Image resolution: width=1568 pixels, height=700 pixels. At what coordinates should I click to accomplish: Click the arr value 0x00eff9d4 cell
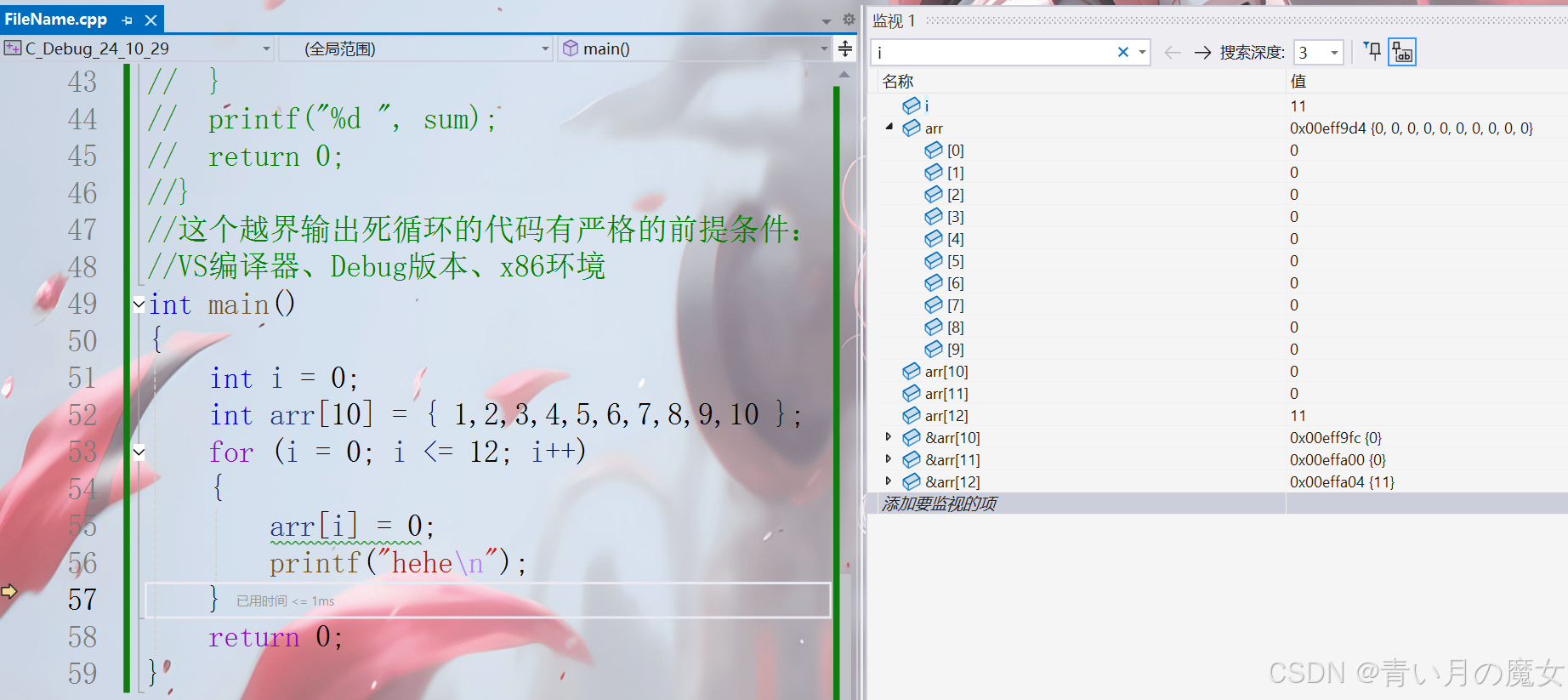[1411, 128]
